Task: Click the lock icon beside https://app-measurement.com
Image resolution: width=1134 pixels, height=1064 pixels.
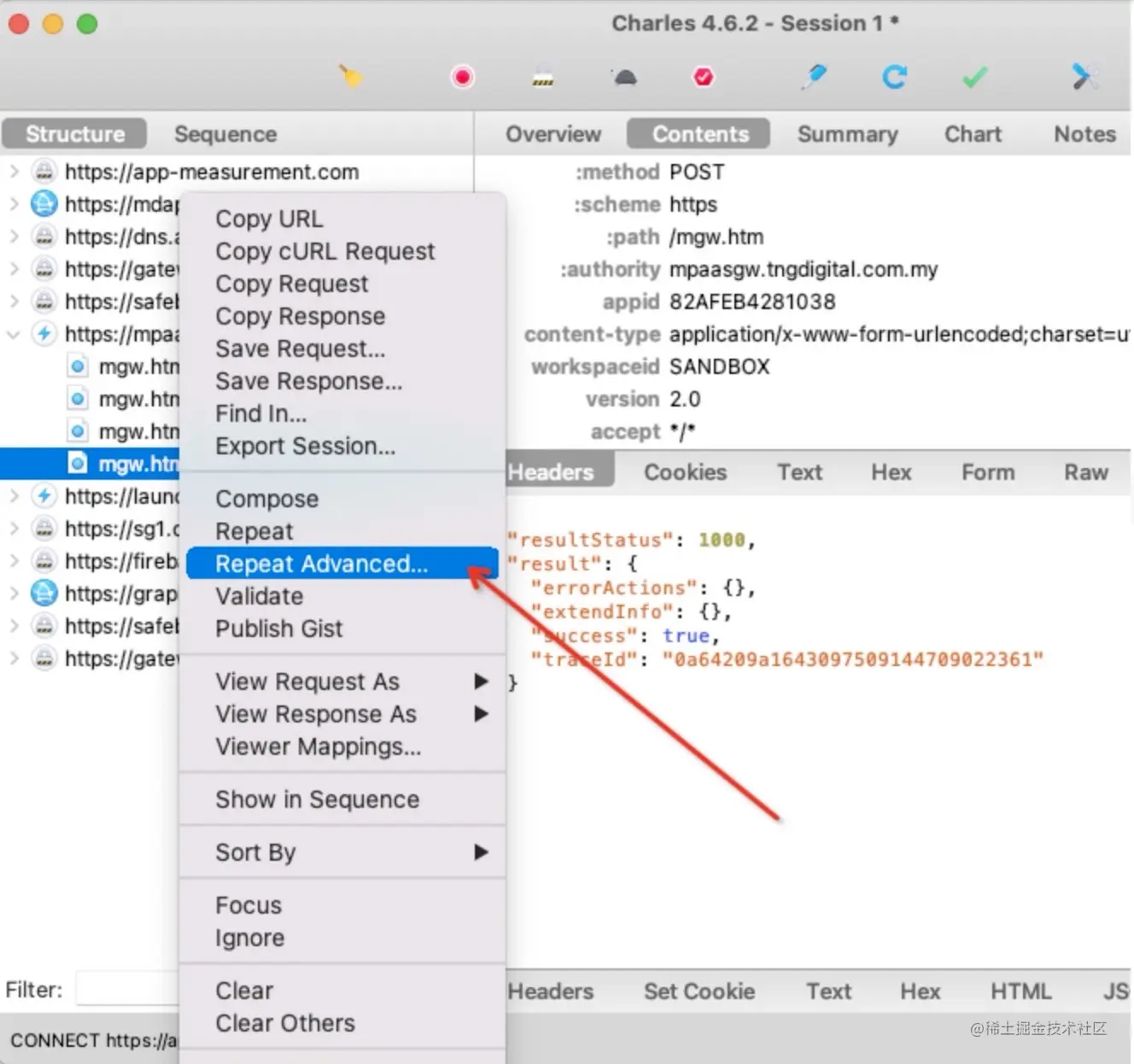Action: click(x=44, y=172)
